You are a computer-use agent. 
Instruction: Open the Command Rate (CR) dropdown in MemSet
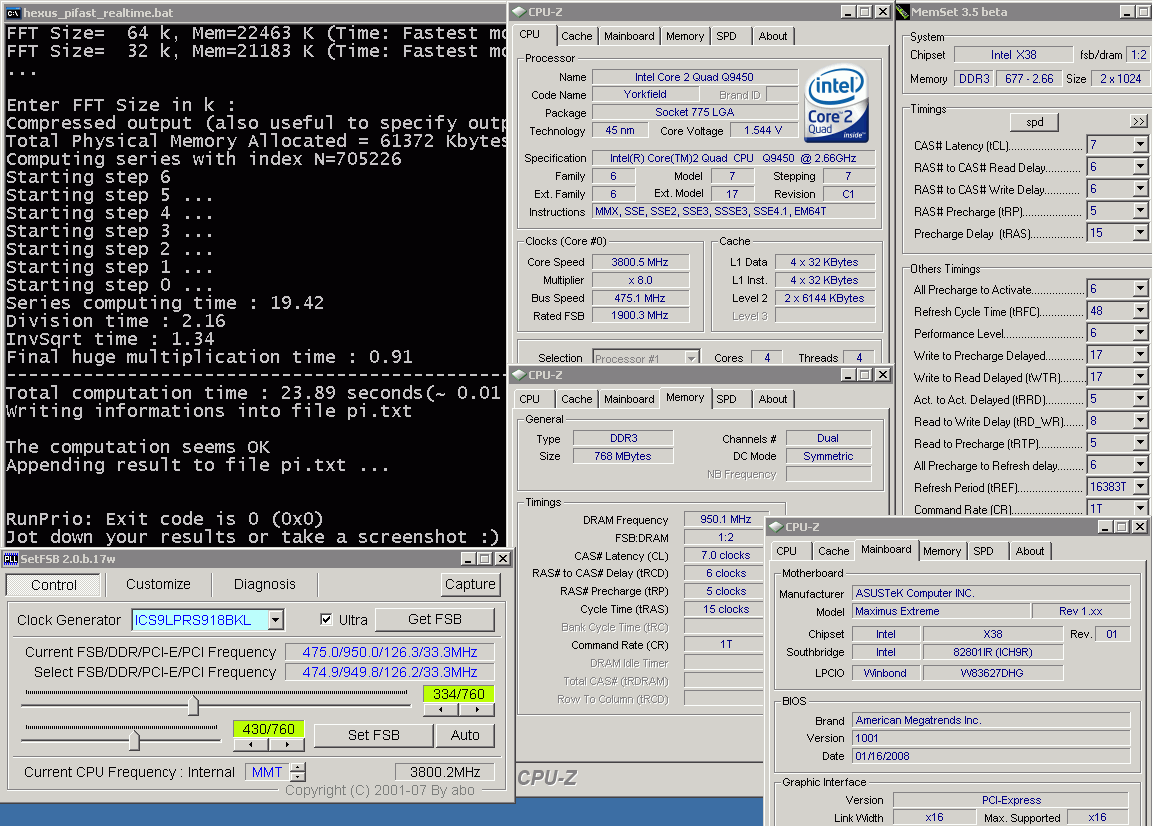point(1140,508)
